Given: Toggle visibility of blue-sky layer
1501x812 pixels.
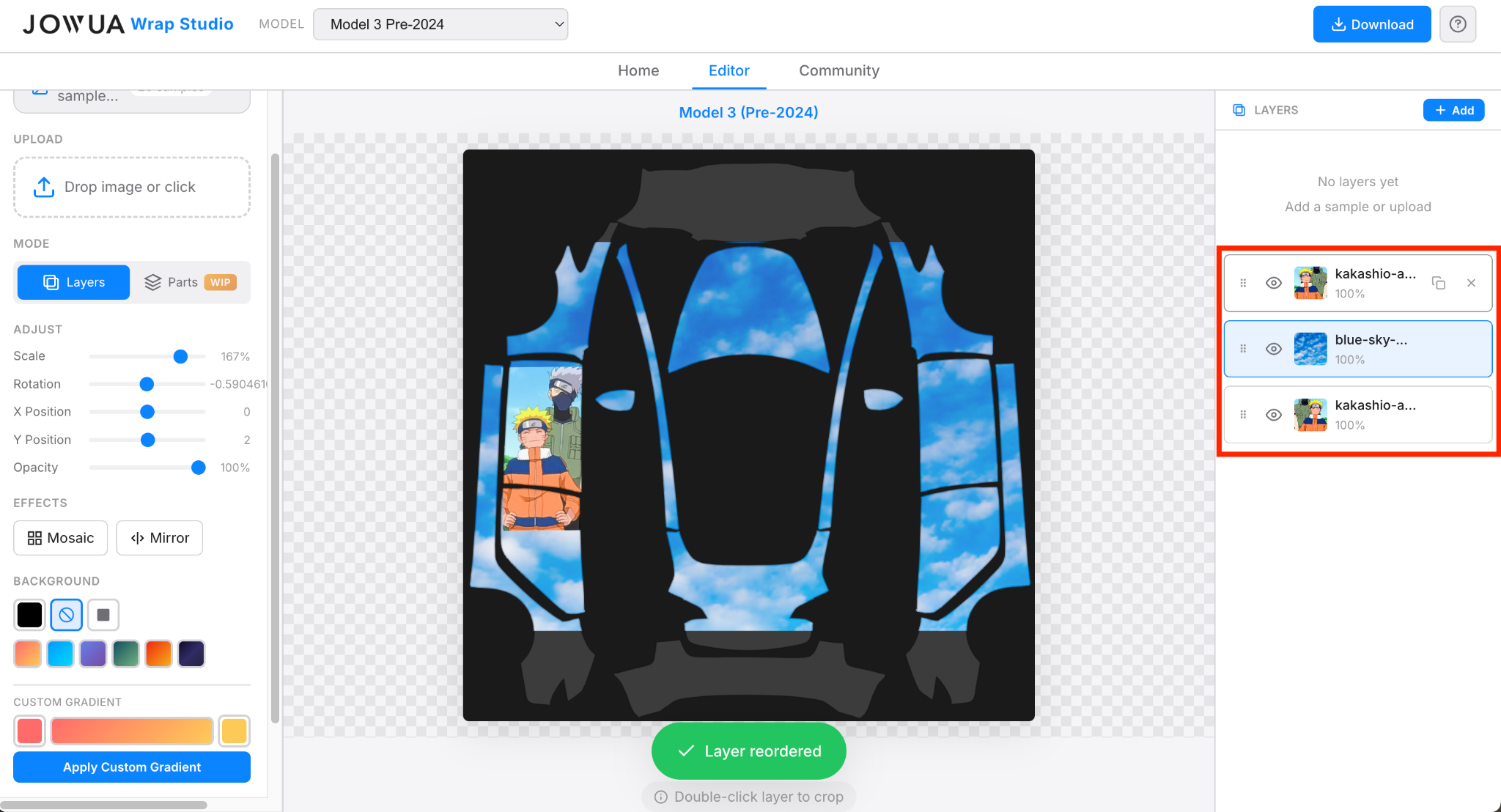Looking at the screenshot, I should [x=1274, y=349].
